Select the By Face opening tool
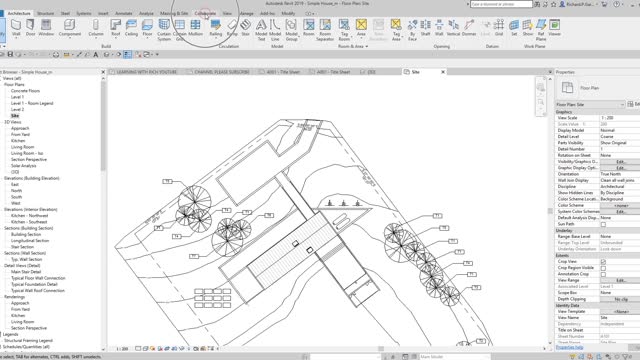 coord(412,30)
